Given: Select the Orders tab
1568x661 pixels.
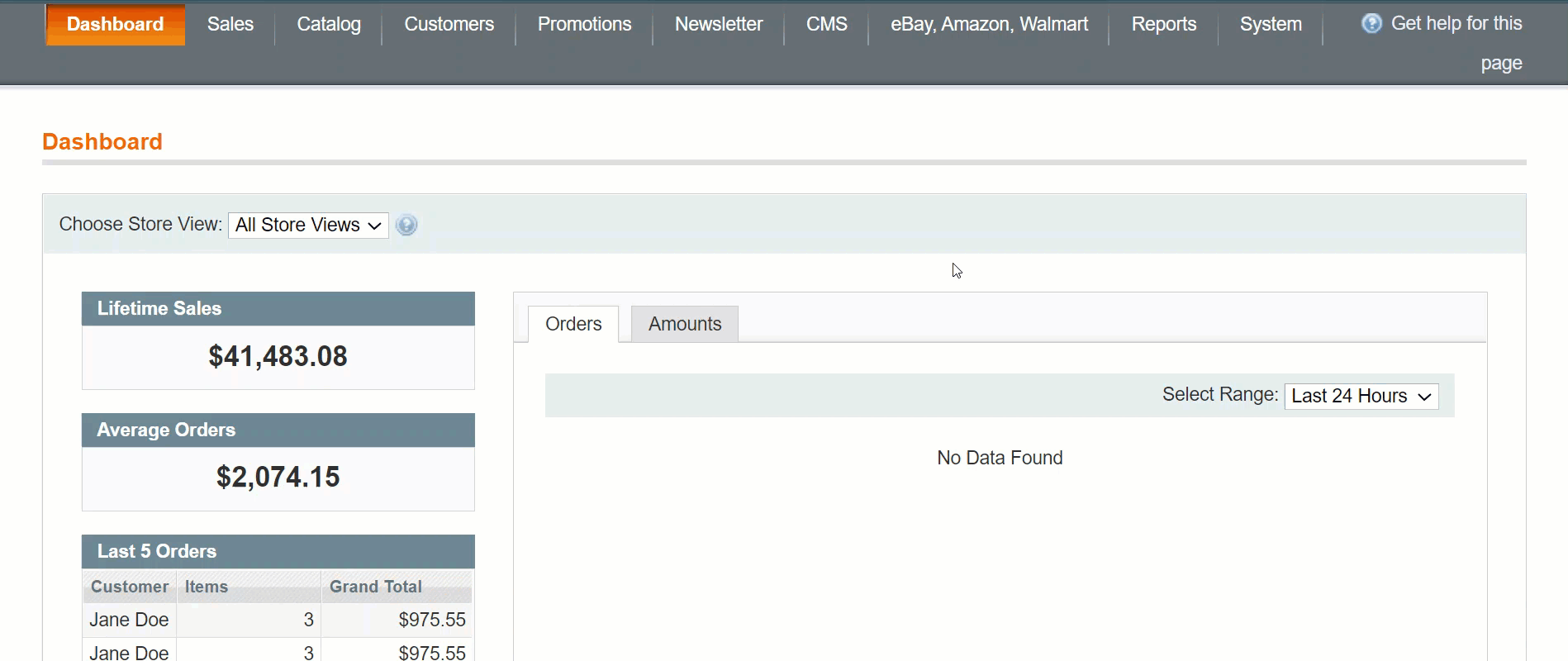Looking at the screenshot, I should tap(573, 324).
